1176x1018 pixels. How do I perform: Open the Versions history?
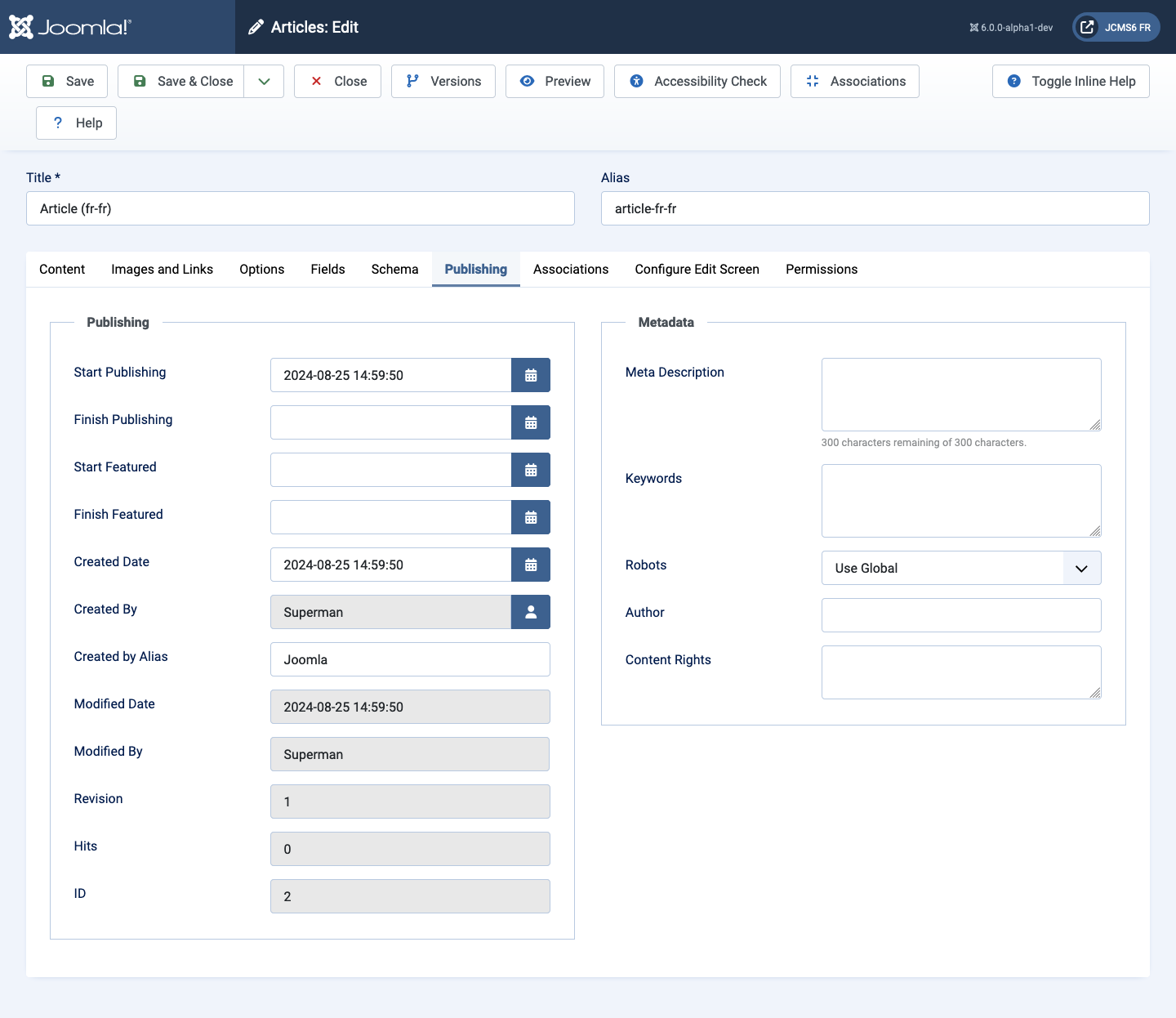(x=443, y=81)
